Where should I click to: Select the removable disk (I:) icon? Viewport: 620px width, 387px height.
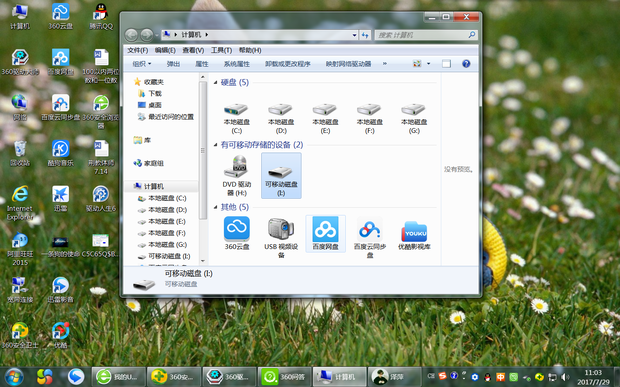tap(281, 172)
